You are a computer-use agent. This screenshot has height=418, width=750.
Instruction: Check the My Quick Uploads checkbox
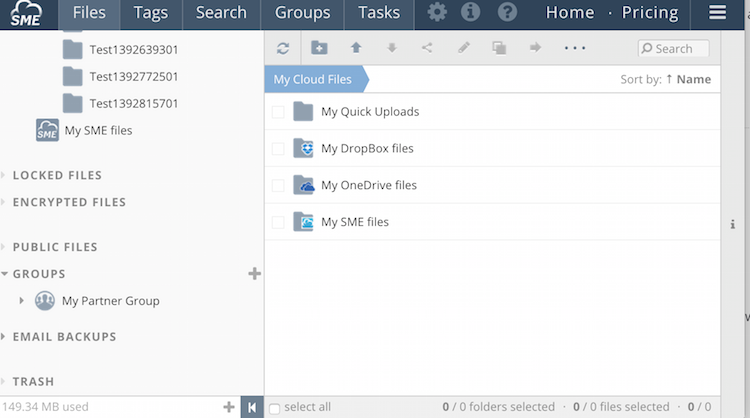click(278, 112)
